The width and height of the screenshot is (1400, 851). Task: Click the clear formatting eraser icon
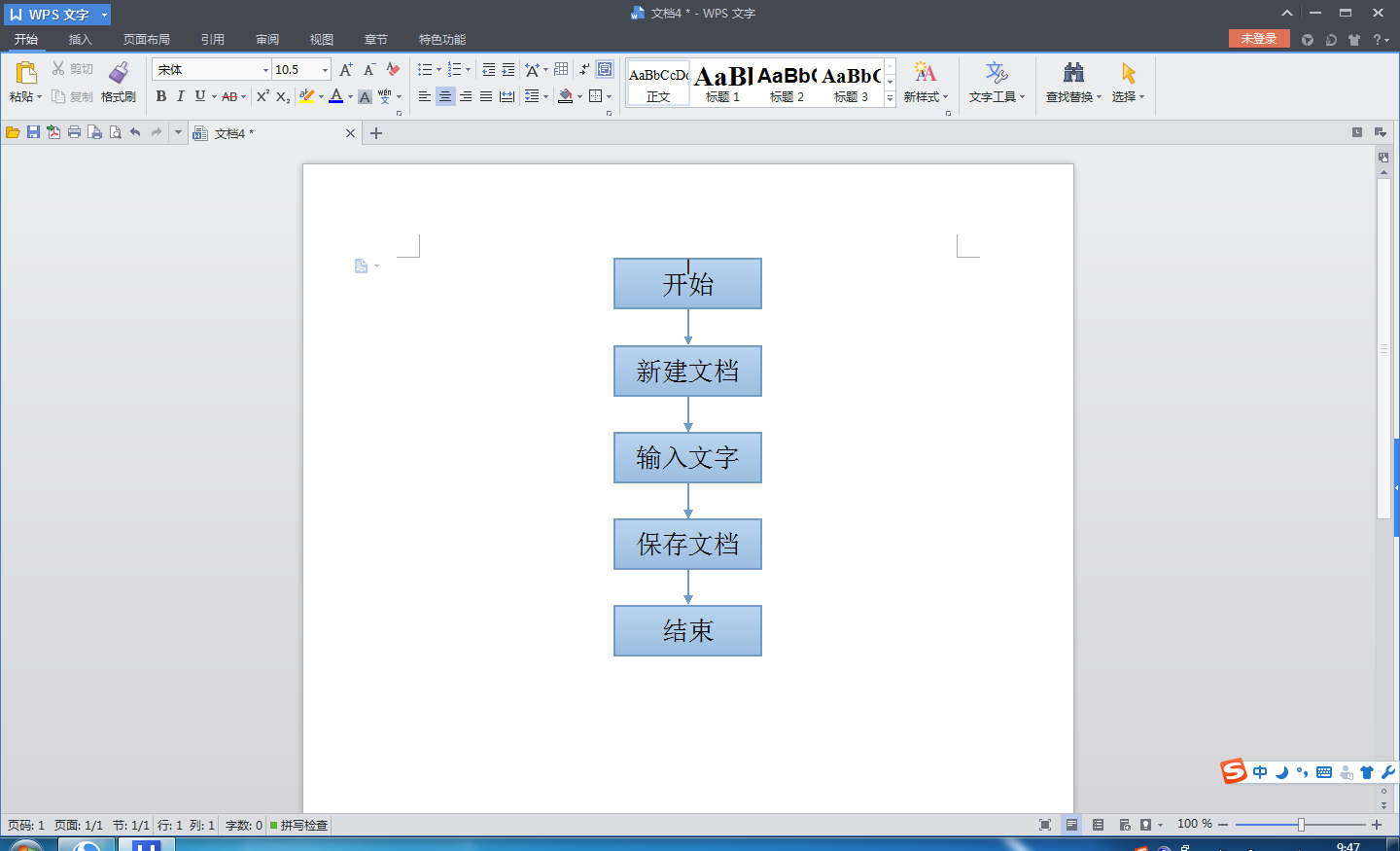click(393, 70)
